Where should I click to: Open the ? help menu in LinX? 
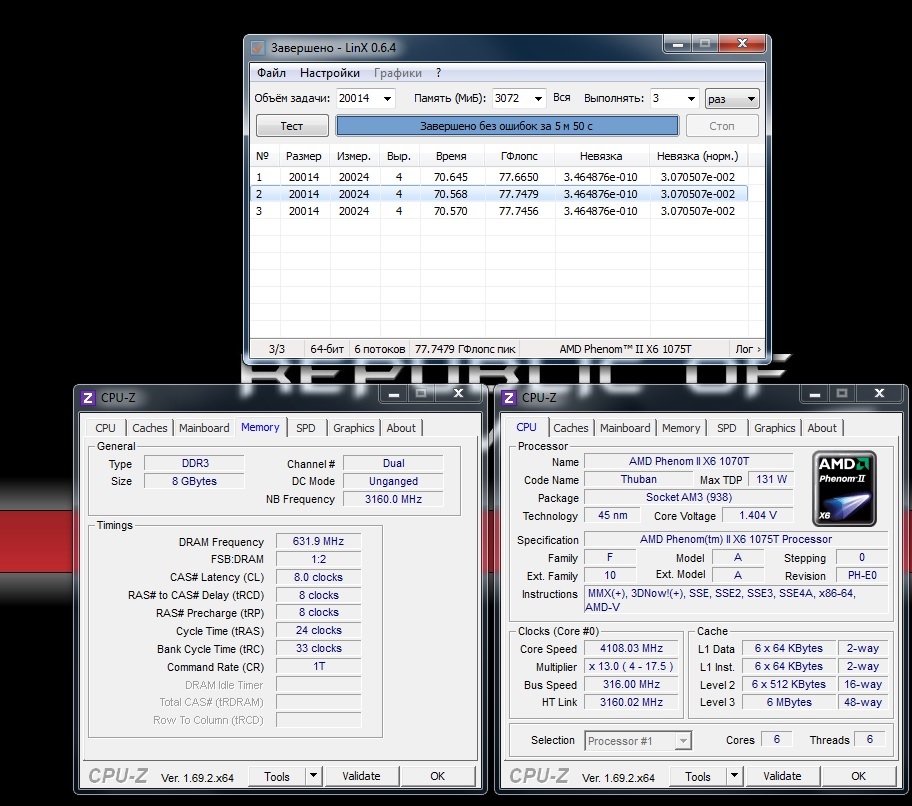(x=439, y=73)
